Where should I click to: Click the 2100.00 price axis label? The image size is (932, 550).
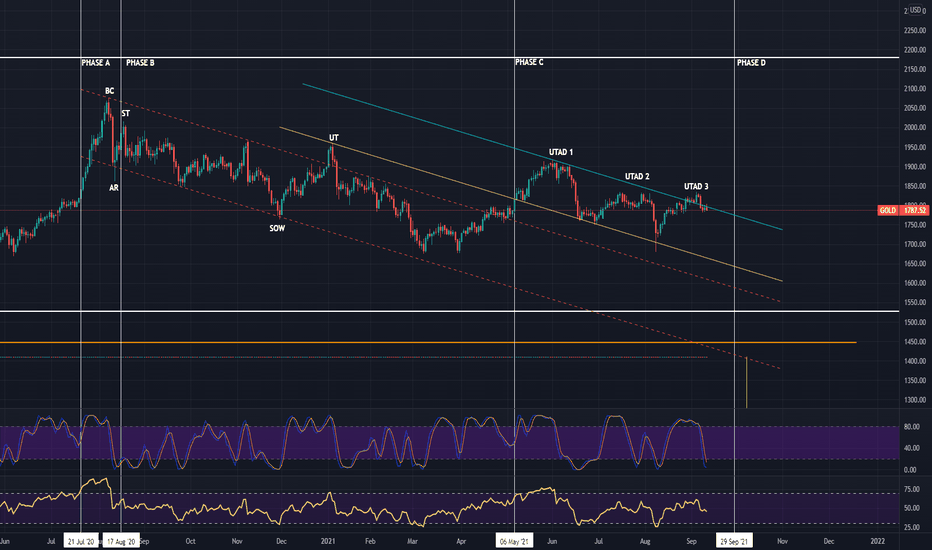[x=915, y=89]
